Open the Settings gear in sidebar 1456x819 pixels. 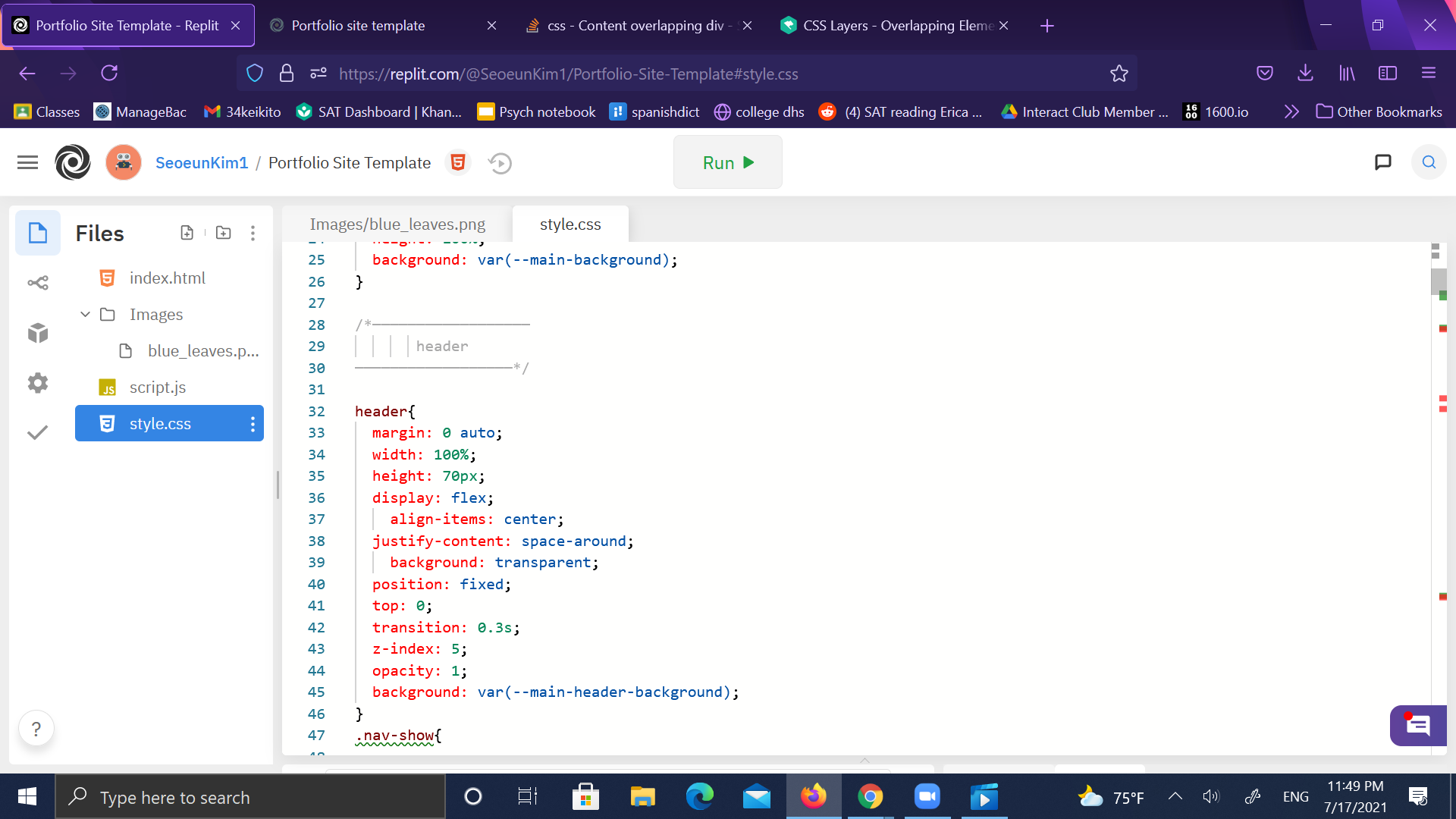(38, 383)
